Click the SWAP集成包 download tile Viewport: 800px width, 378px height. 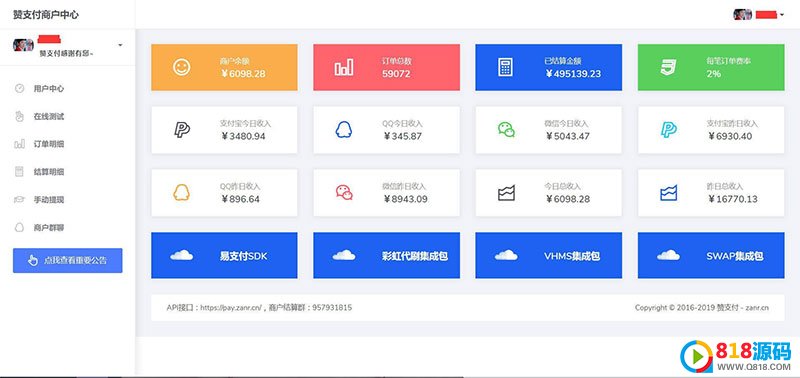pyautogui.click(x=711, y=255)
